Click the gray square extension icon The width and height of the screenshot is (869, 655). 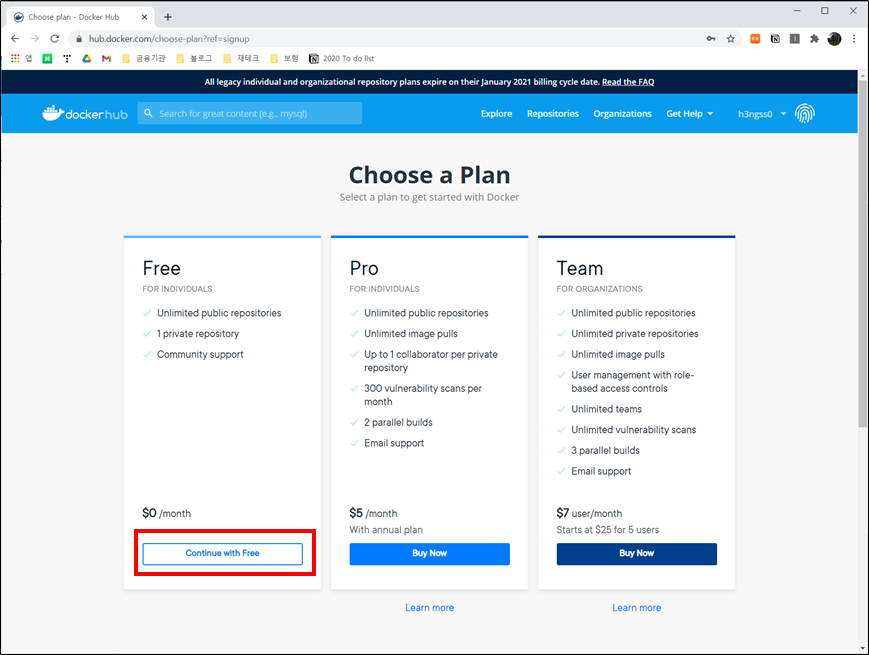(x=795, y=39)
